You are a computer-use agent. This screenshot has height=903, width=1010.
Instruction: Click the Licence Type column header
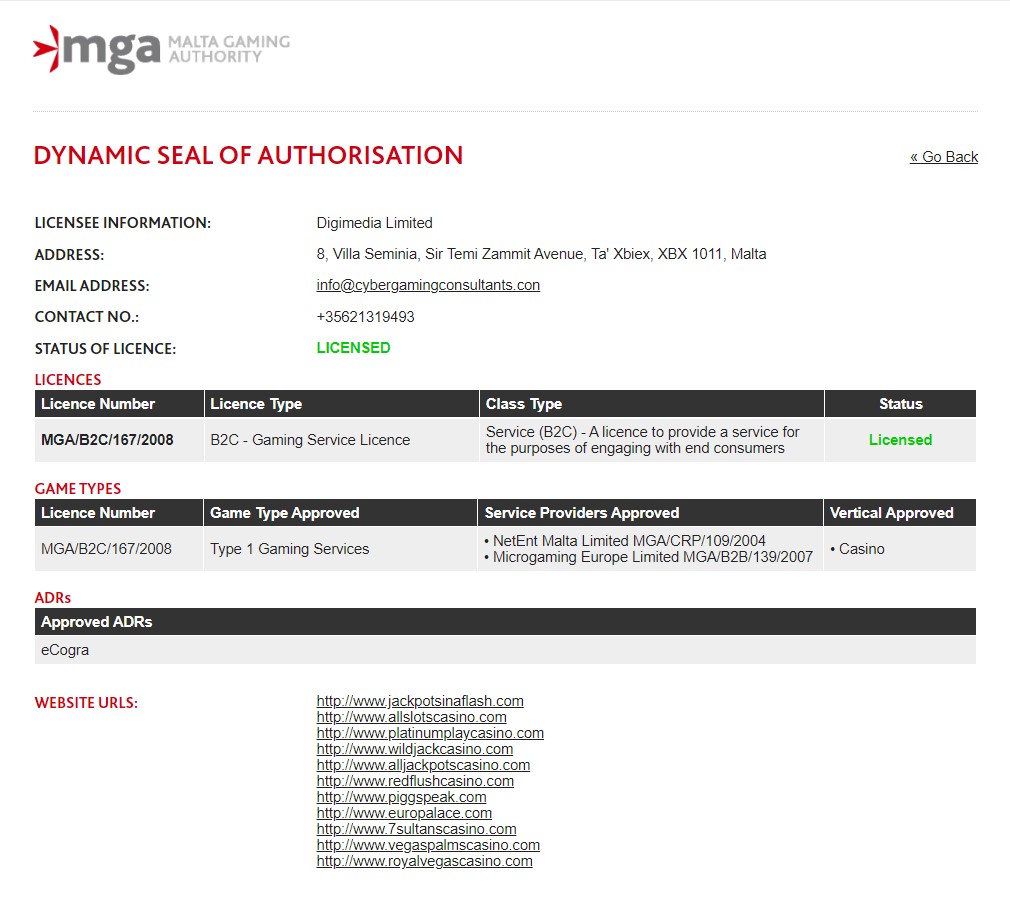(x=341, y=404)
